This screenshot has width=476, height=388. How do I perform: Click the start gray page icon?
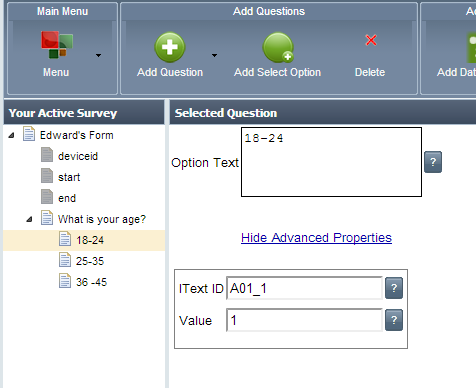click(x=47, y=176)
